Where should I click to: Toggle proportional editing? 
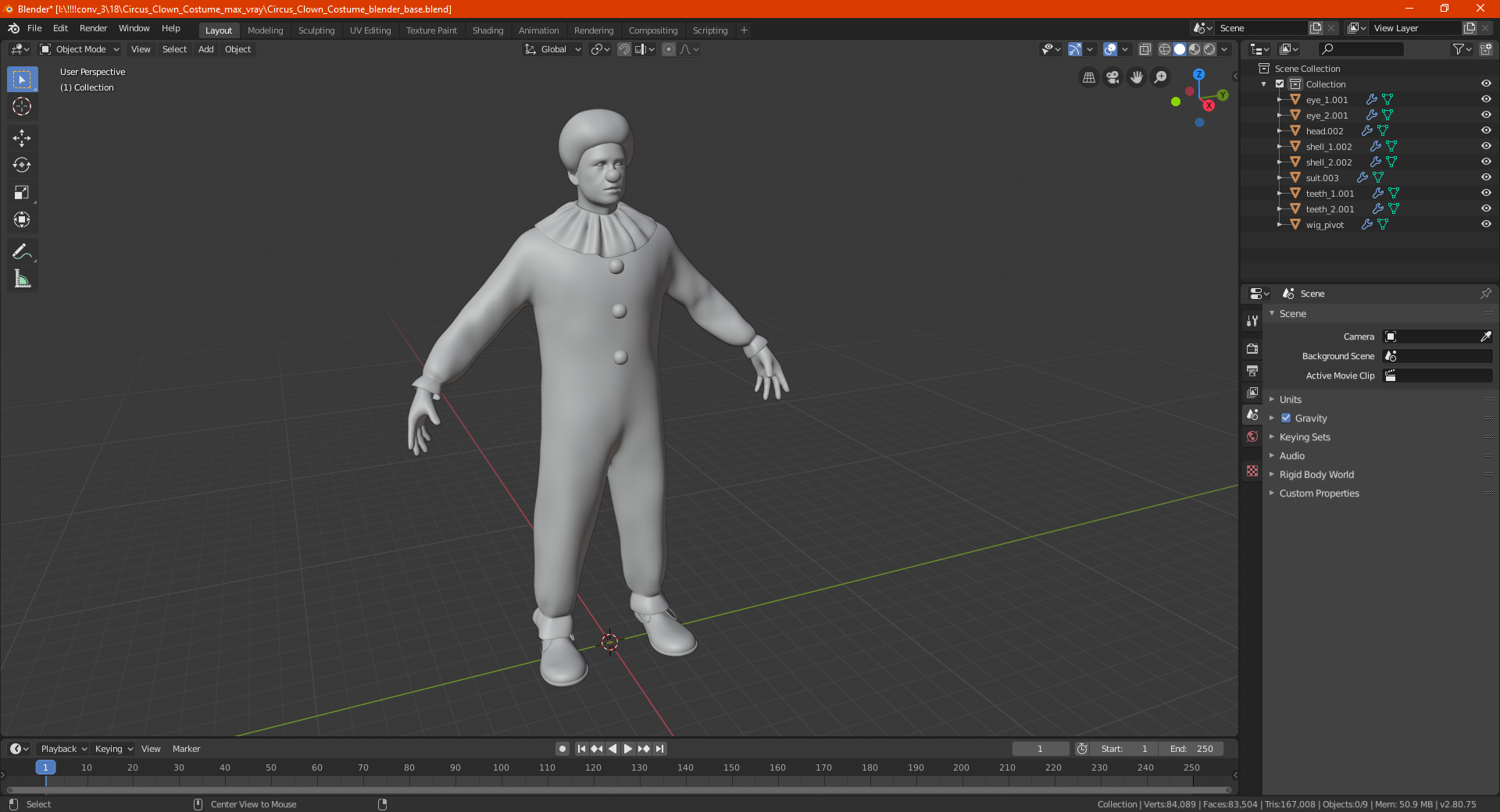point(669,49)
